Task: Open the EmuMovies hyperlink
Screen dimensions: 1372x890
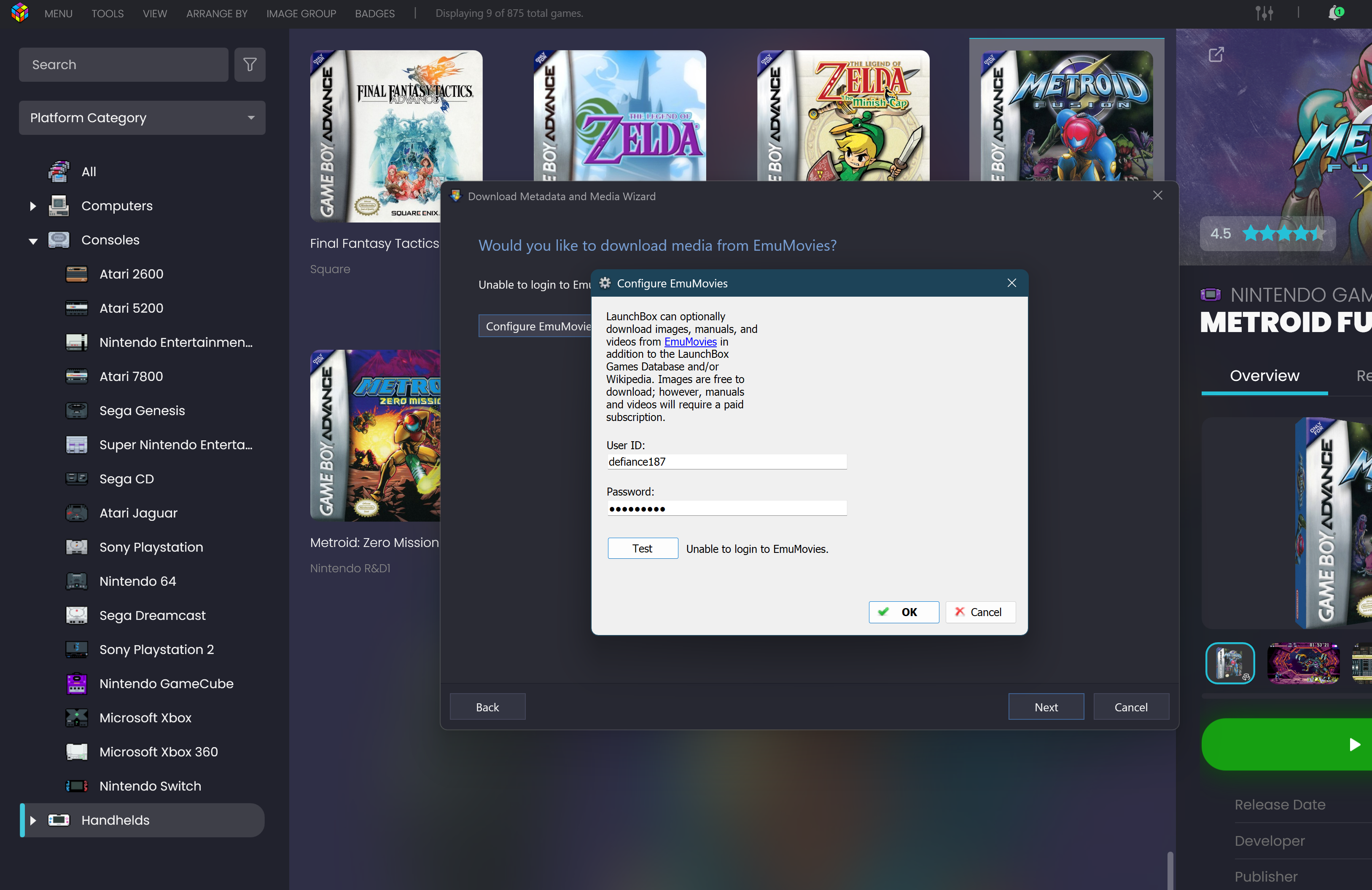Action: [x=690, y=342]
